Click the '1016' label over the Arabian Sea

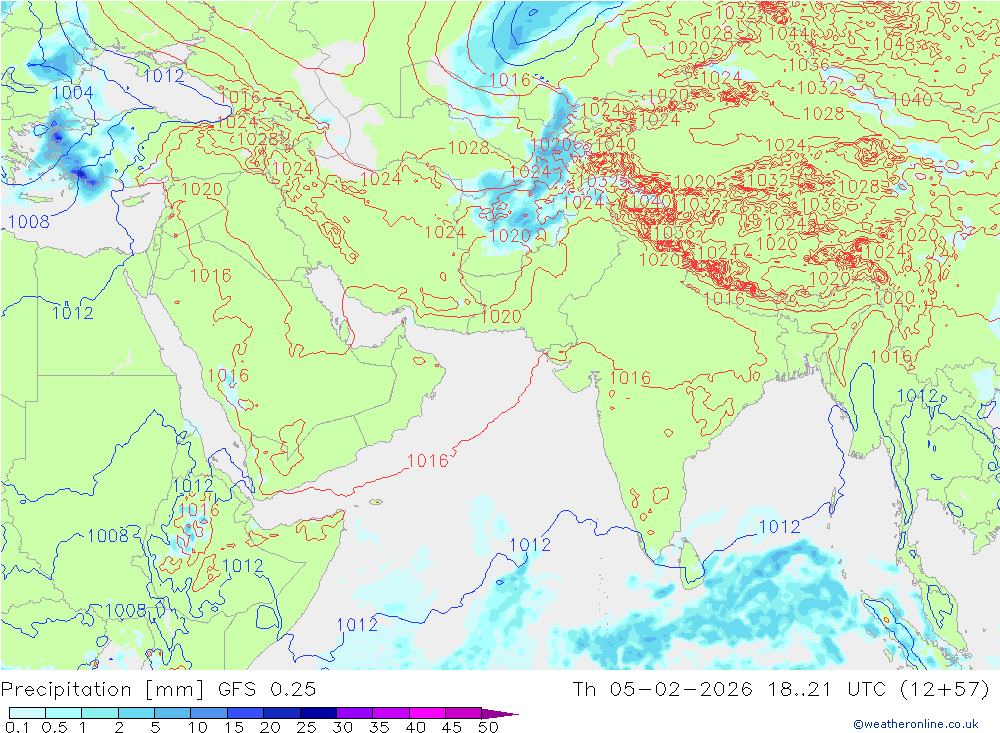pyautogui.click(x=428, y=461)
